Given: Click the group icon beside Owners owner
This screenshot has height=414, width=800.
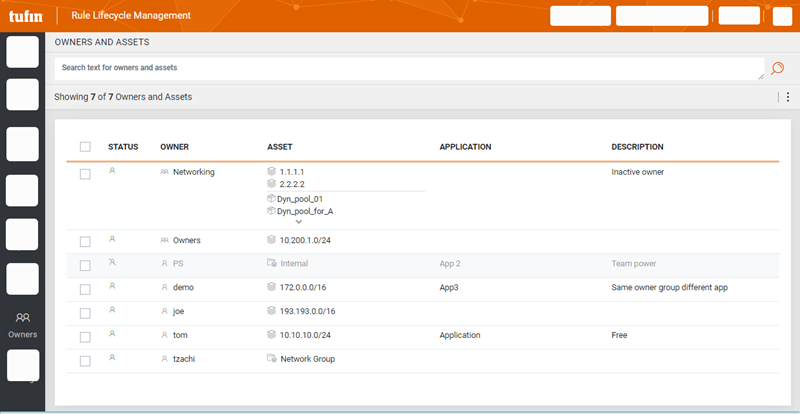Looking at the screenshot, I should coord(164,240).
